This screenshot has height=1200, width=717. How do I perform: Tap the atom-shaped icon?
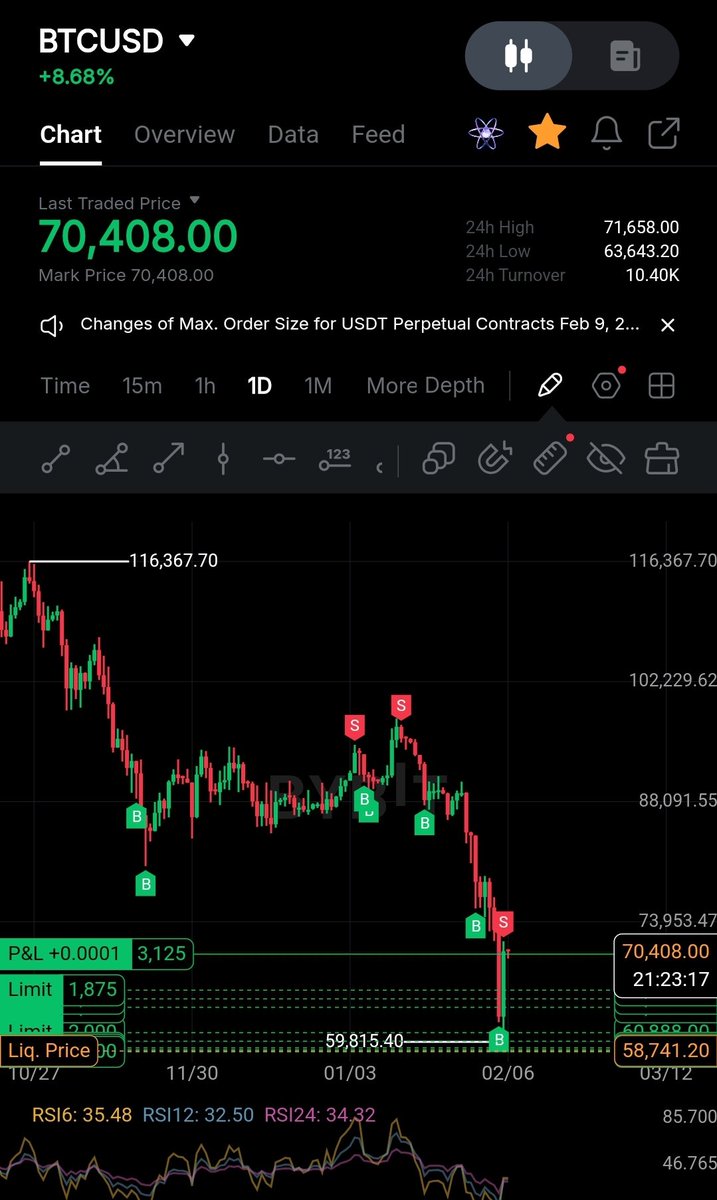[x=485, y=133]
